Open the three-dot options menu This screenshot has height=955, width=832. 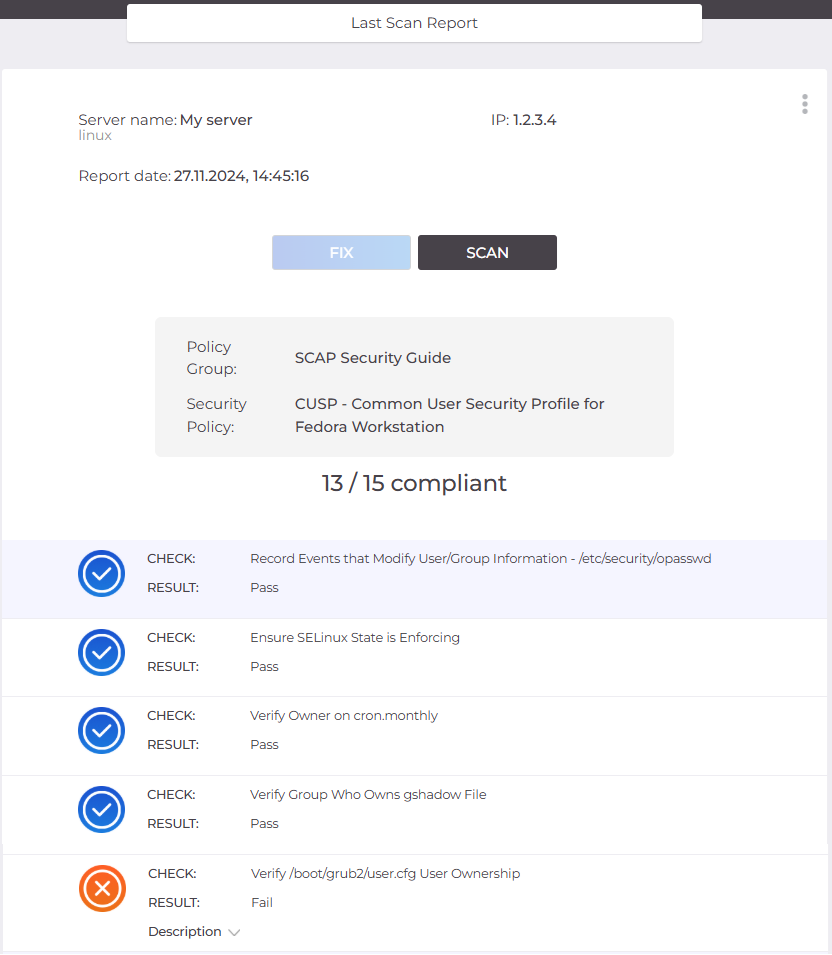point(805,104)
